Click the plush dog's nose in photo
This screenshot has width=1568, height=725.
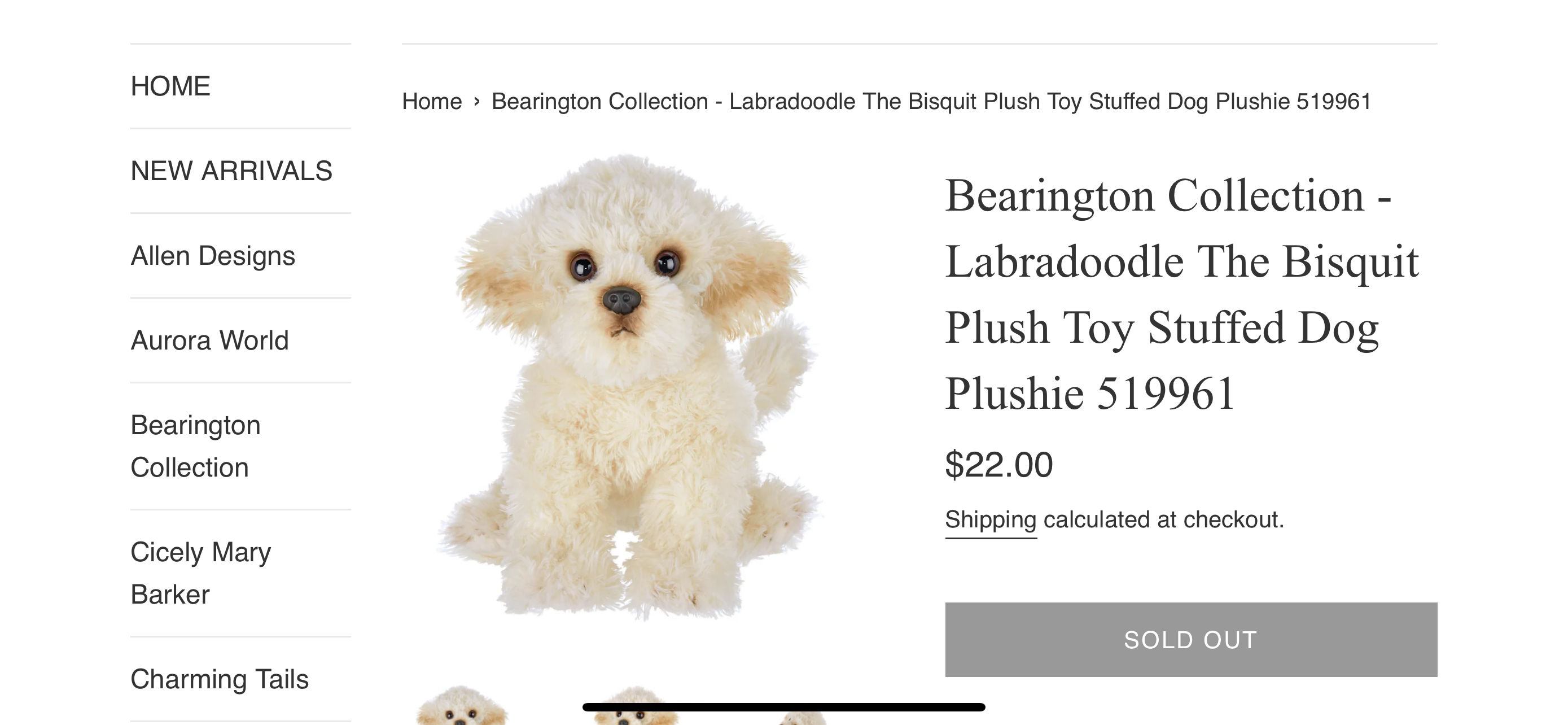[x=621, y=300]
